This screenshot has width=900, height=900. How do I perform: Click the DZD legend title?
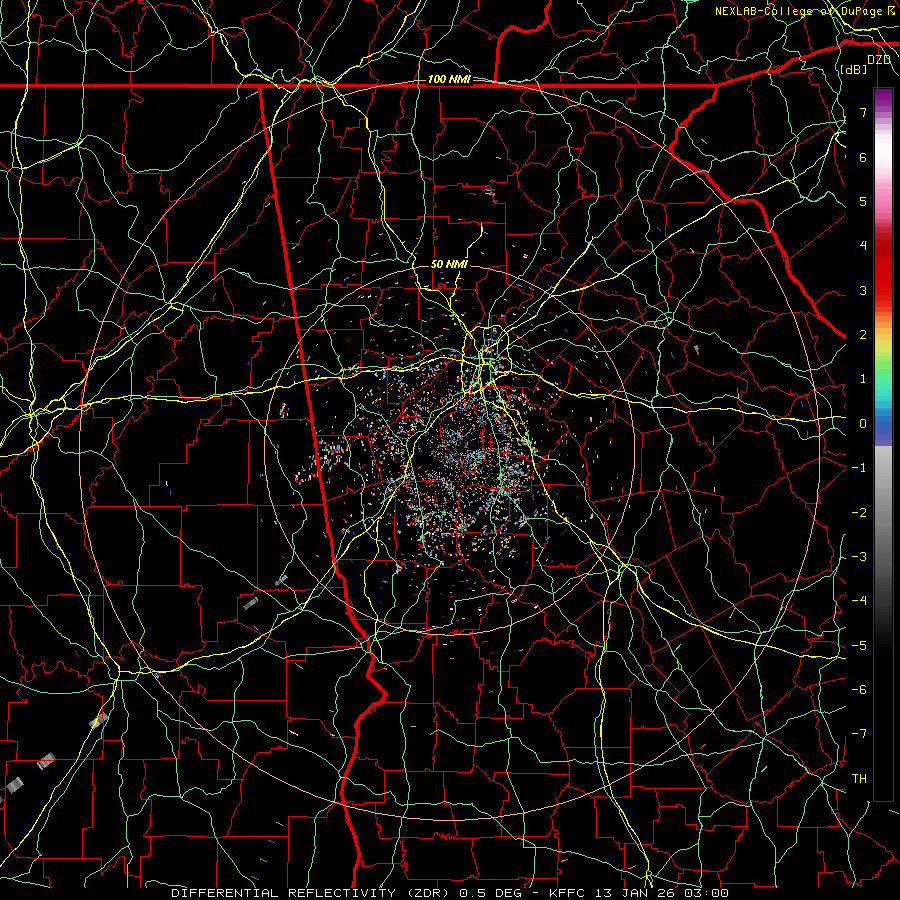point(879,60)
